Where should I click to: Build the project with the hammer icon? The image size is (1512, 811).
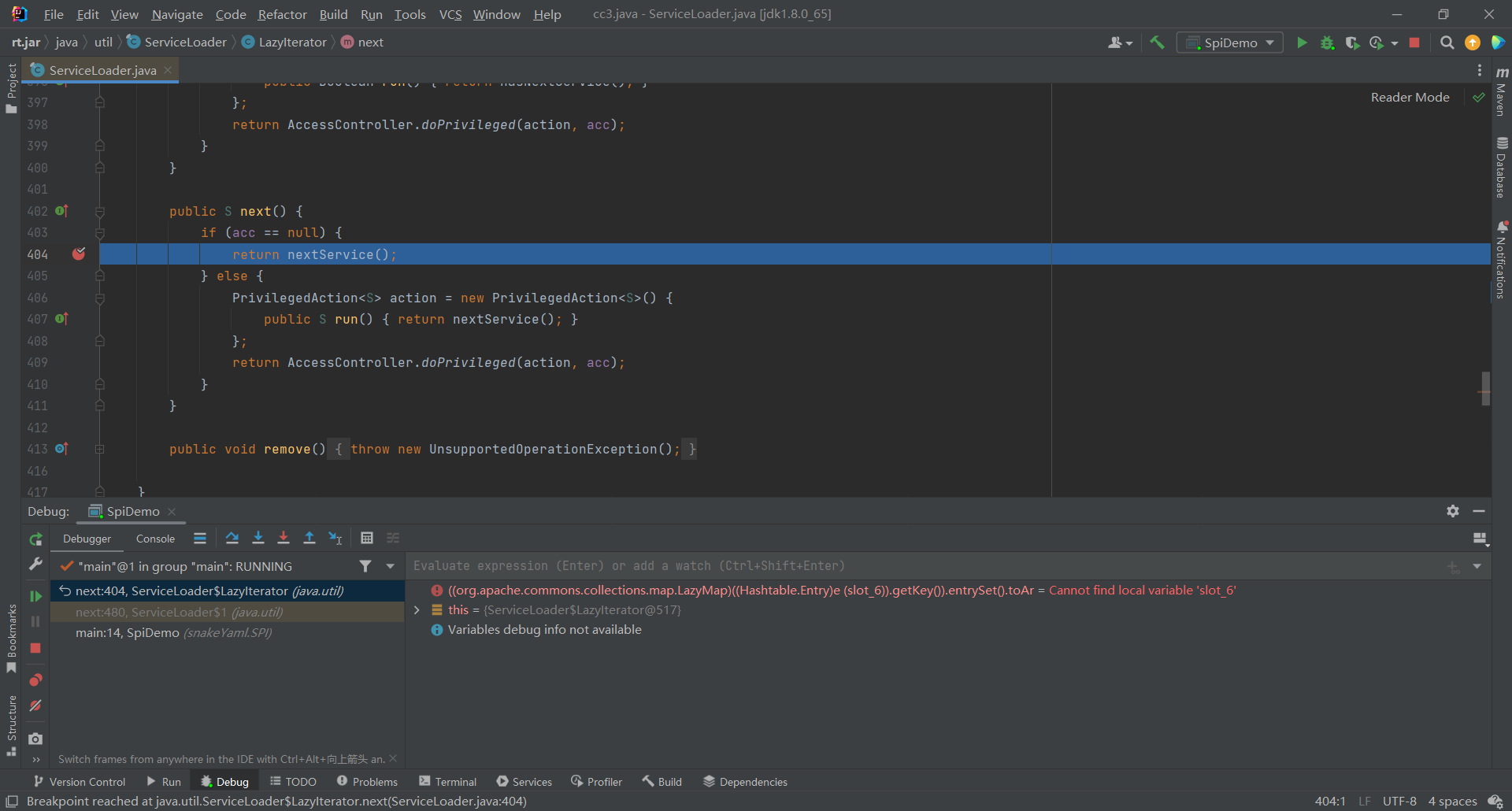(1157, 43)
